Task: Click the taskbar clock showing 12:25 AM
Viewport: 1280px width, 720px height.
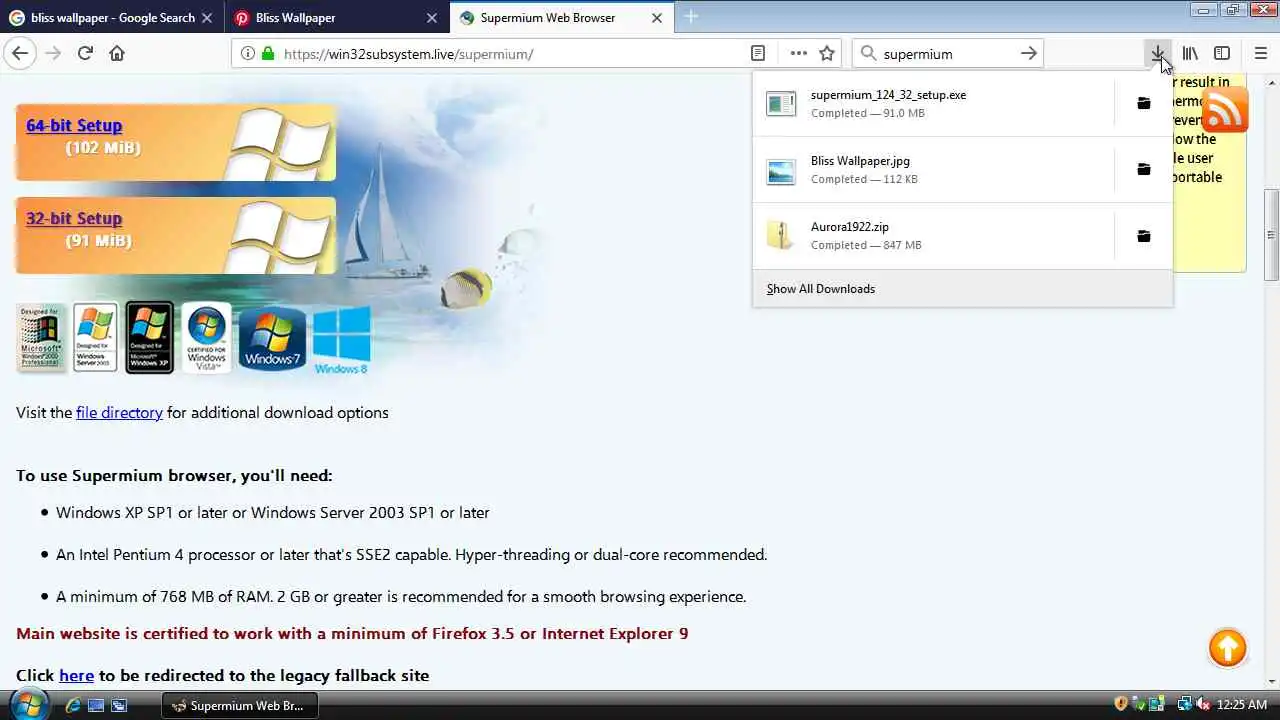Action: pos(1242,705)
